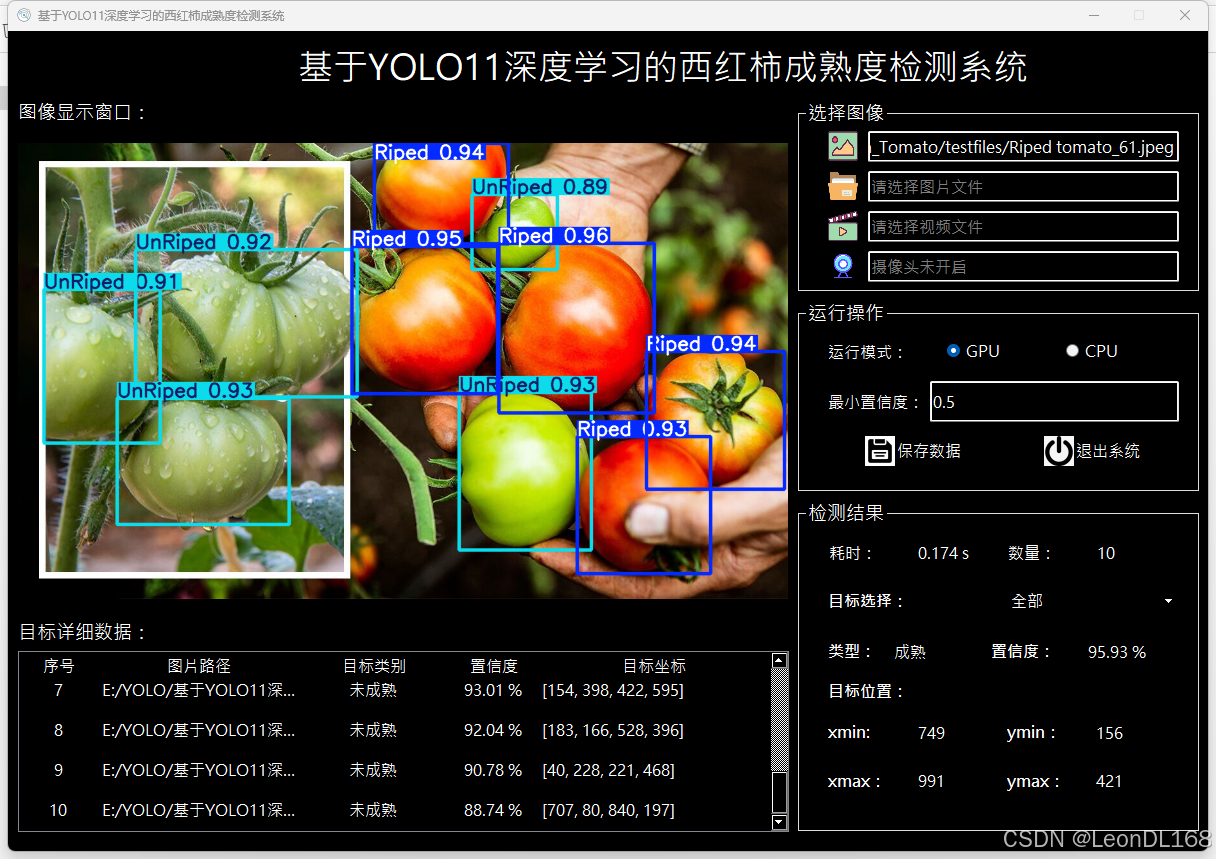Click the scroll-down arrow on the results table

(x=779, y=823)
